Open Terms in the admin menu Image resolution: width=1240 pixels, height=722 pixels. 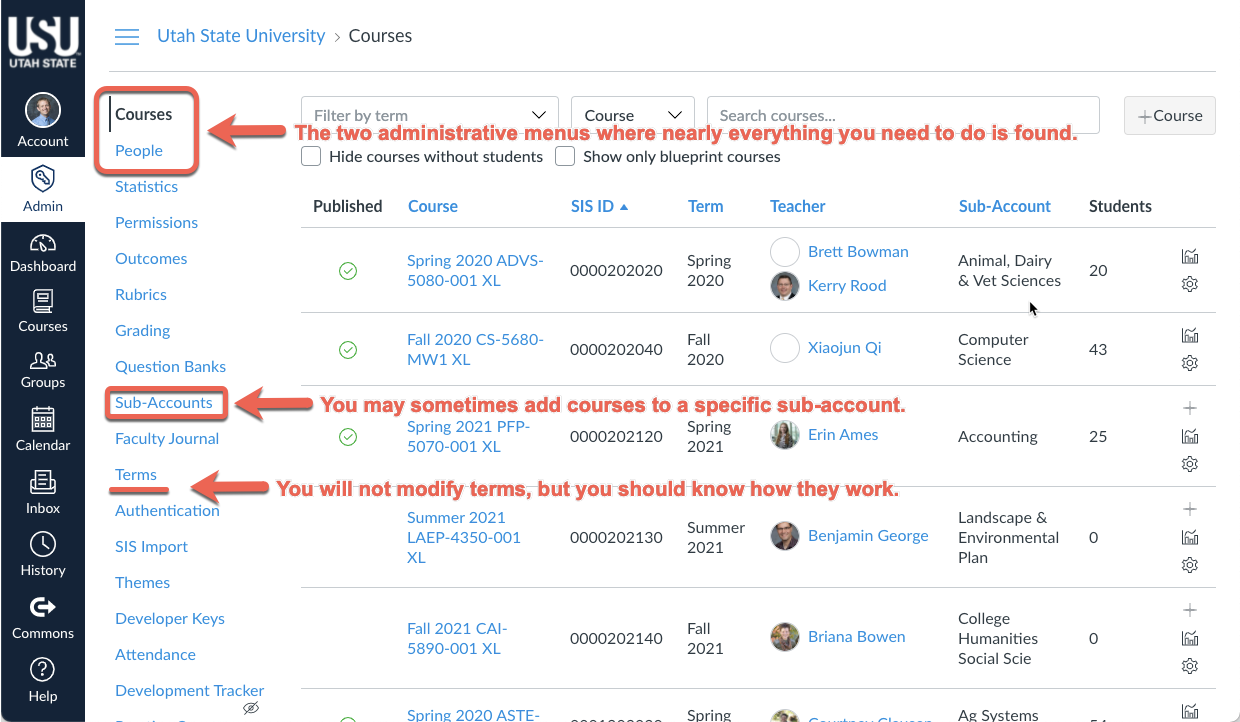[x=136, y=474]
